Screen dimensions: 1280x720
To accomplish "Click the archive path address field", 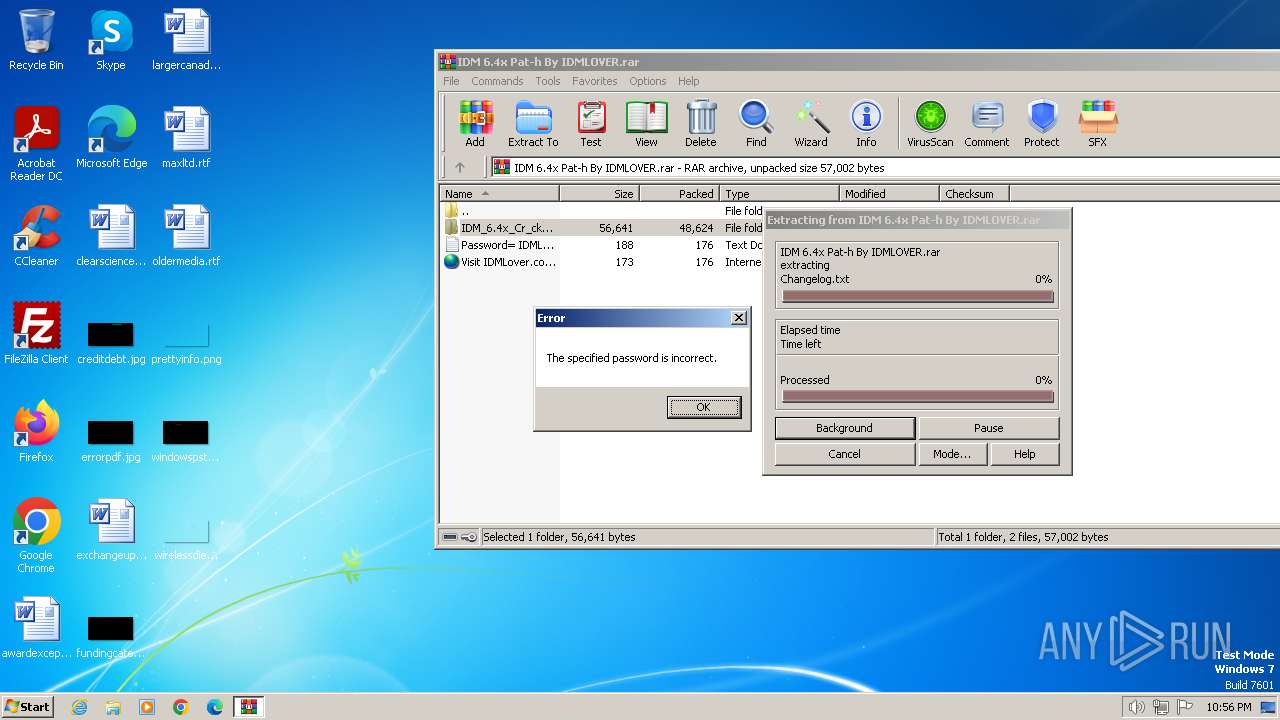I will tap(884, 168).
